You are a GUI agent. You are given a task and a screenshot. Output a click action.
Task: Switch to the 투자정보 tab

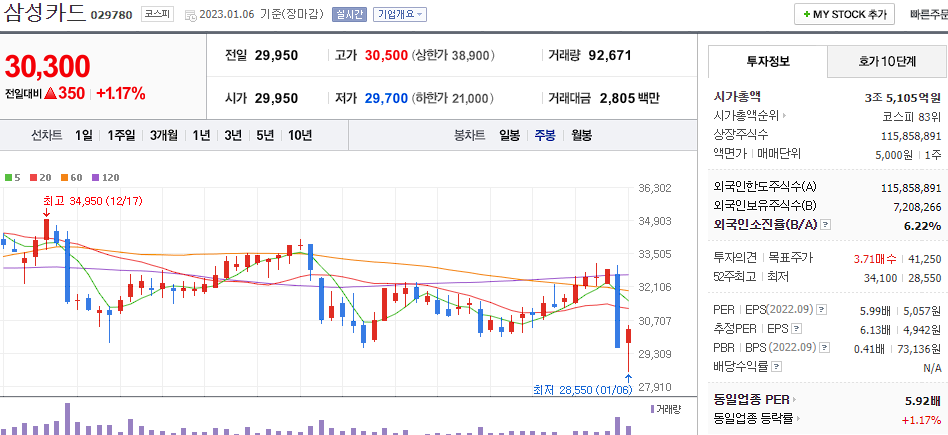point(768,61)
